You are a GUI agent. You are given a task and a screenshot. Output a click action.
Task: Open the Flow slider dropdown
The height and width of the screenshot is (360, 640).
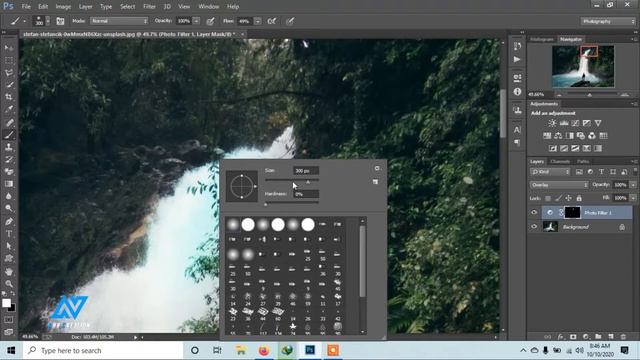point(258,21)
